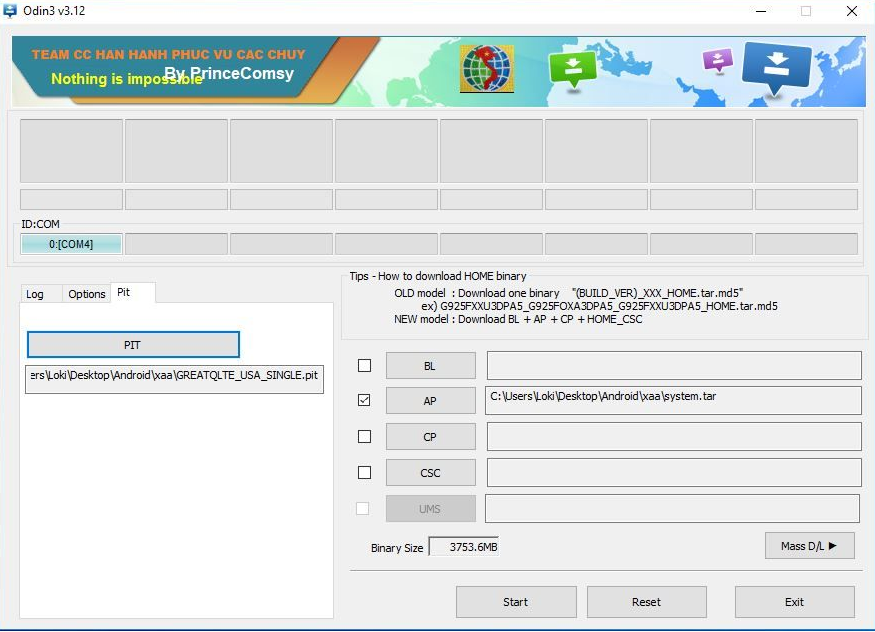Click the AP path field with system.tar
The image size is (875, 632).
coord(673,400)
